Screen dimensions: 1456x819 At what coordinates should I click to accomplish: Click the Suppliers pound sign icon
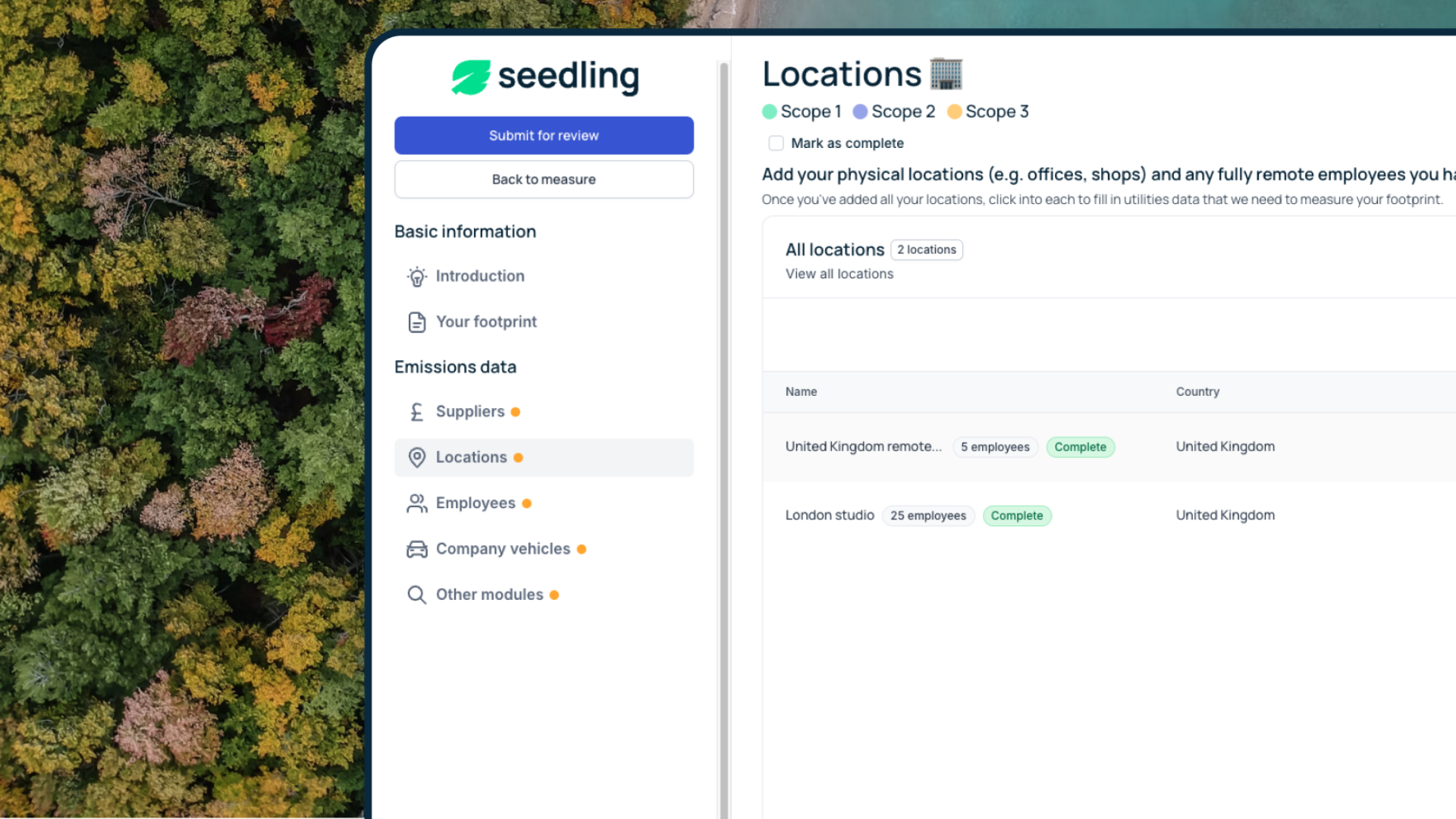416,412
